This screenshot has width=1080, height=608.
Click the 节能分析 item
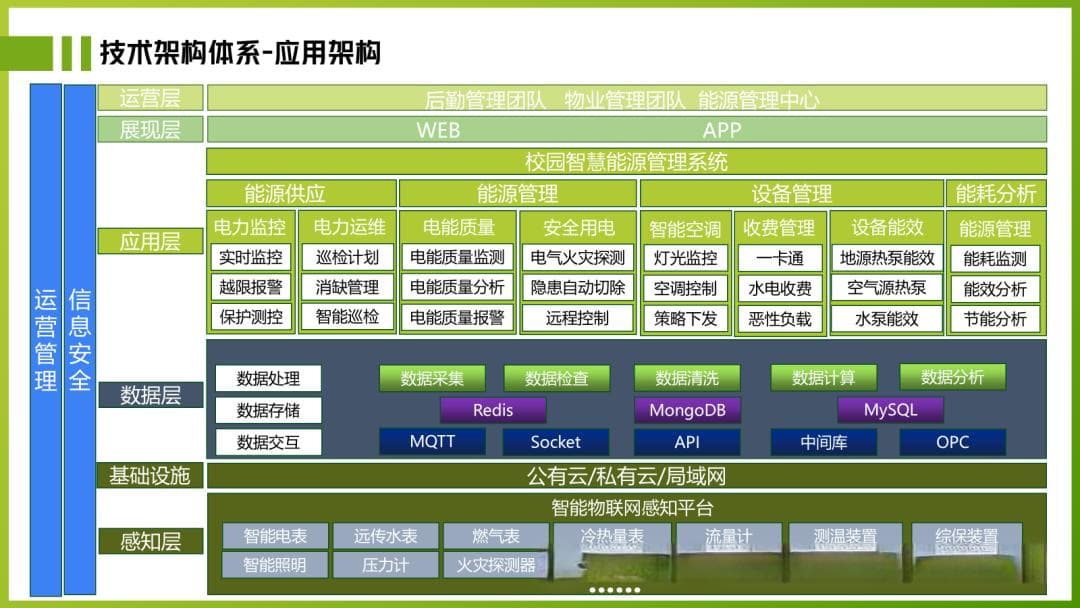click(x=995, y=319)
